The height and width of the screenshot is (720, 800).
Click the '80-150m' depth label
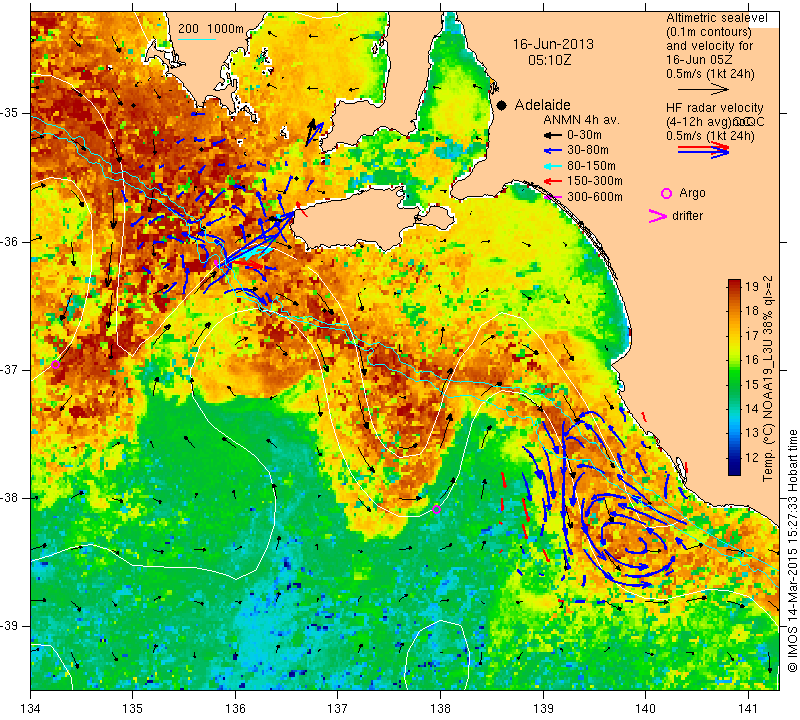pyautogui.click(x=591, y=166)
